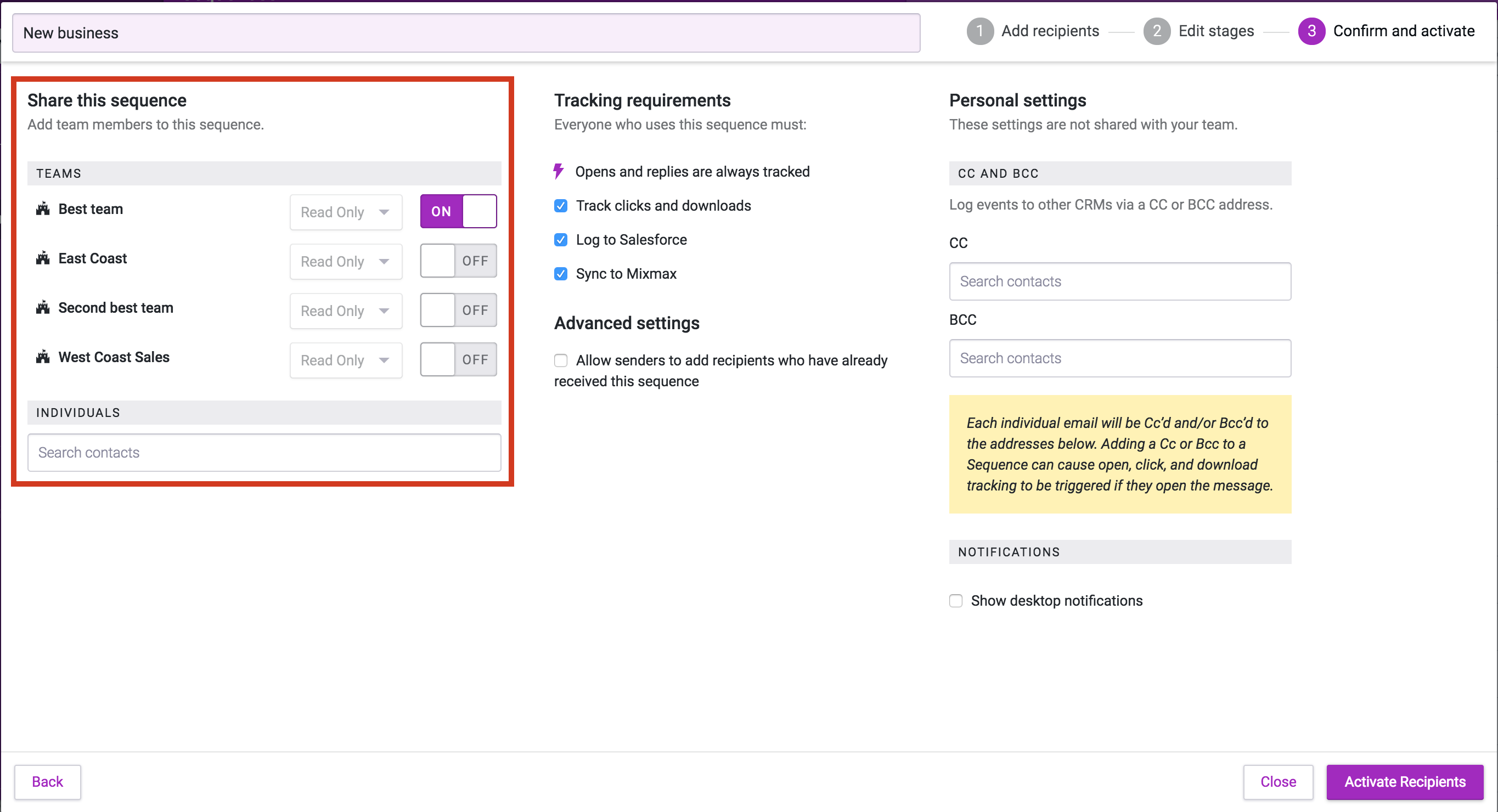
Task: Click the Activate Recipients button
Action: pos(1404,782)
